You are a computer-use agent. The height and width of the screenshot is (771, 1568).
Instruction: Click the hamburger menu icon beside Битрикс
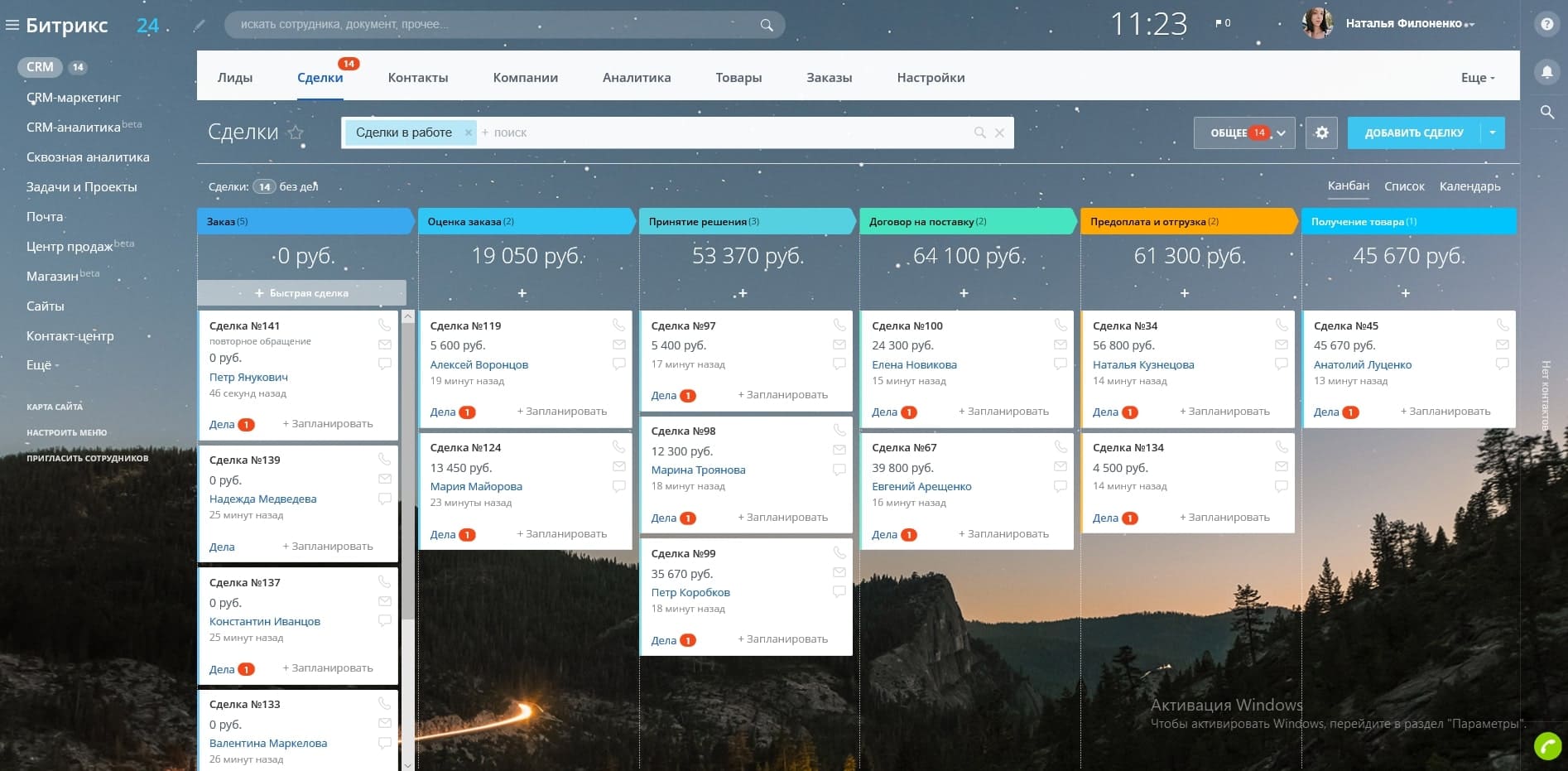point(12,25)
